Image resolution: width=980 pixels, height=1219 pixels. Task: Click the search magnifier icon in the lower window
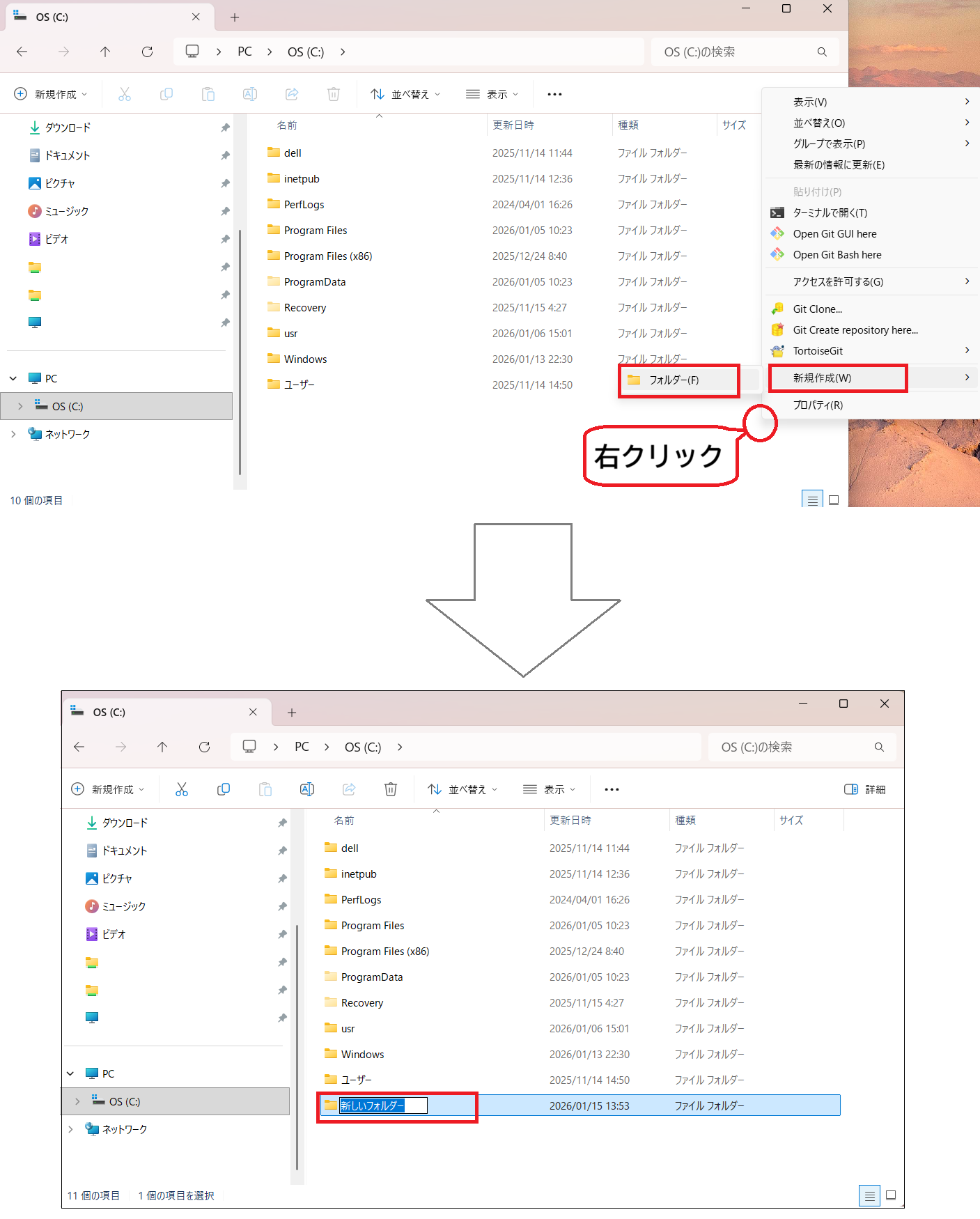[879, 747]
